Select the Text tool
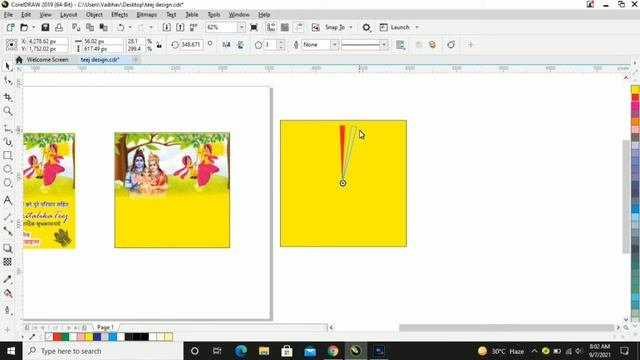 [x=7, y=200]
